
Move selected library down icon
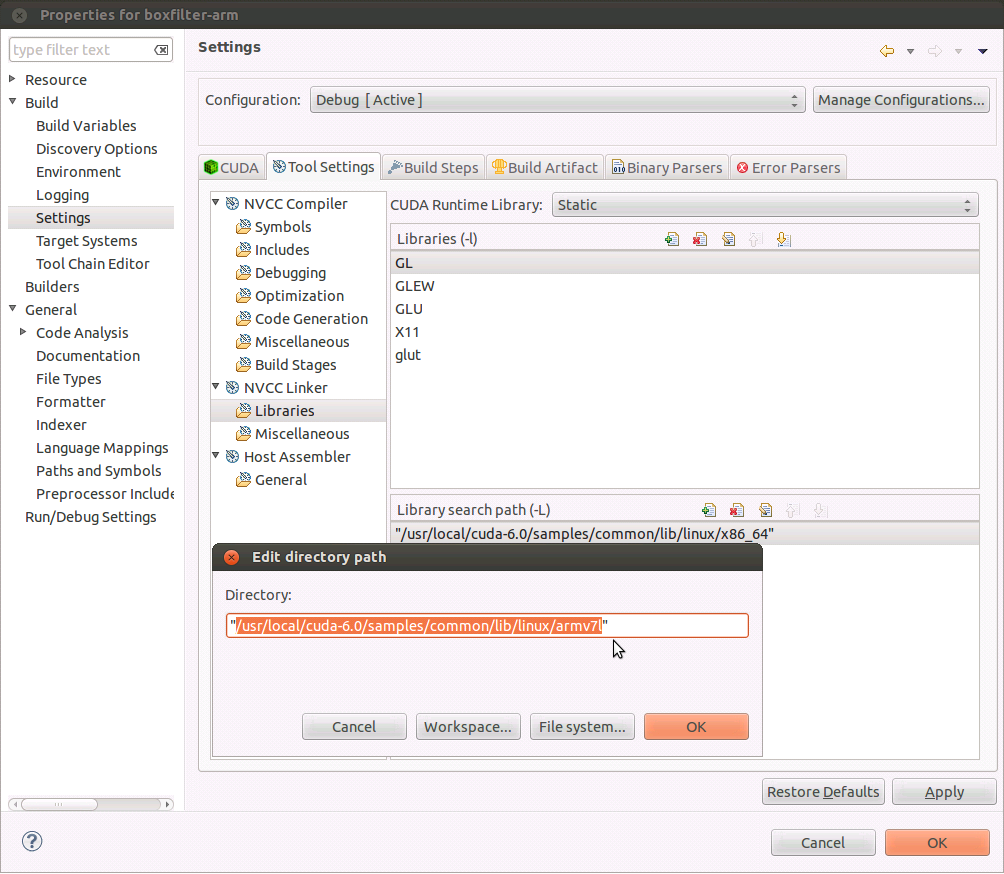(784, 239)
